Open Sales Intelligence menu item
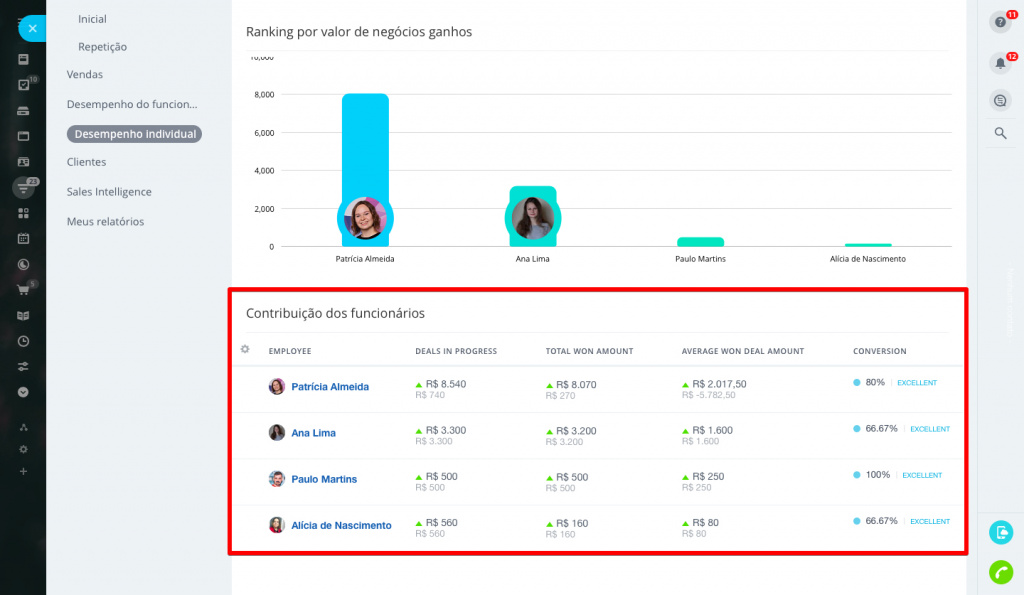 [109, 192]
